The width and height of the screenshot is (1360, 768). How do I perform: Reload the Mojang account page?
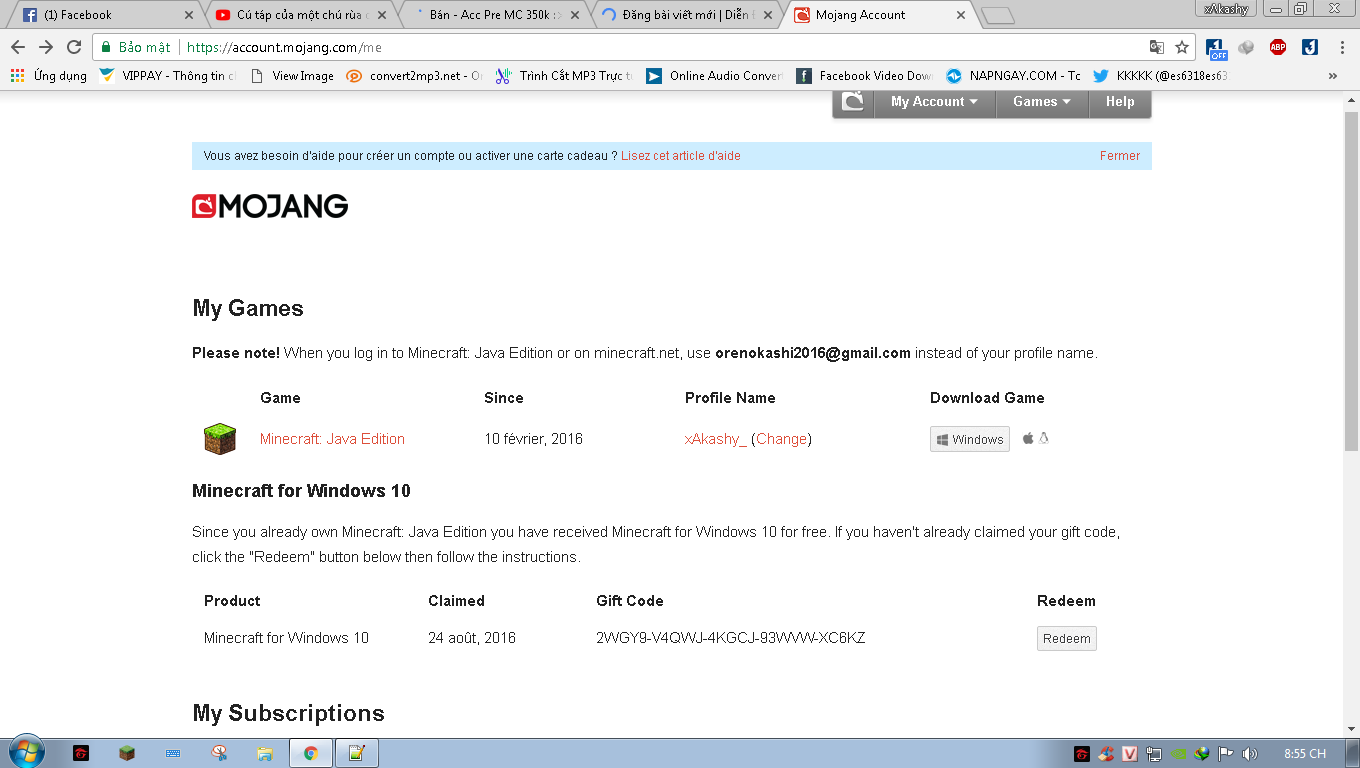click(x=74, y=47)
